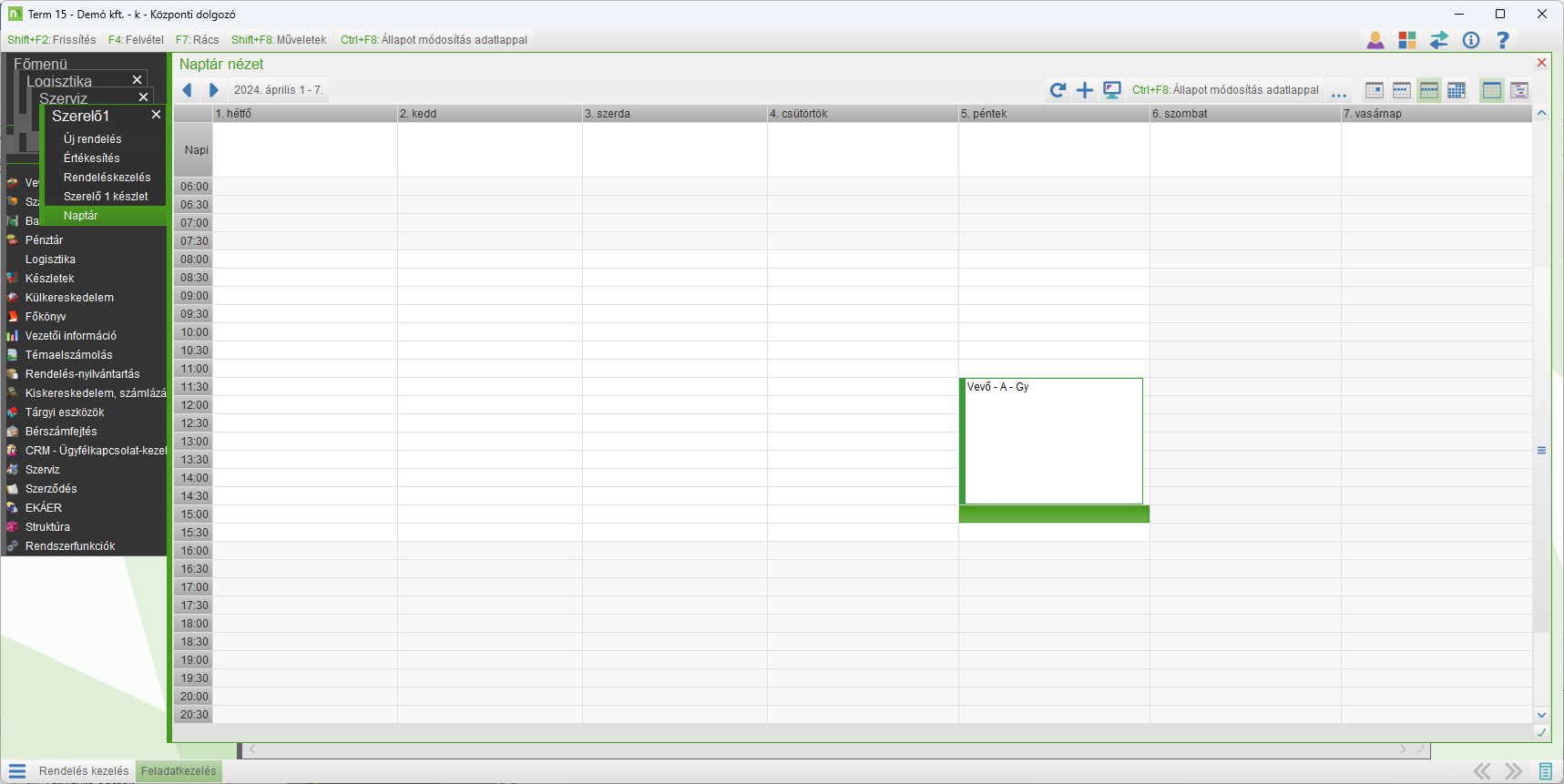Close the Szerviz submenu
This screenshot has width=1564, height=784.
point(143,97)
